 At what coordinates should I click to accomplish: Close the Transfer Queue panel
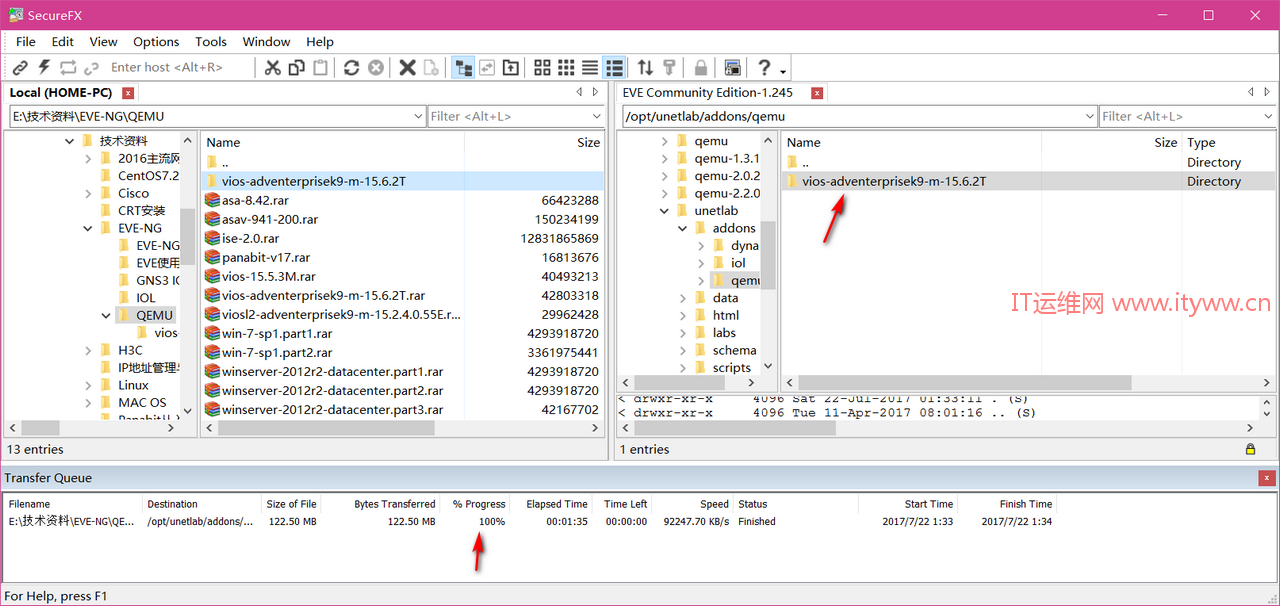(1267, 478)
